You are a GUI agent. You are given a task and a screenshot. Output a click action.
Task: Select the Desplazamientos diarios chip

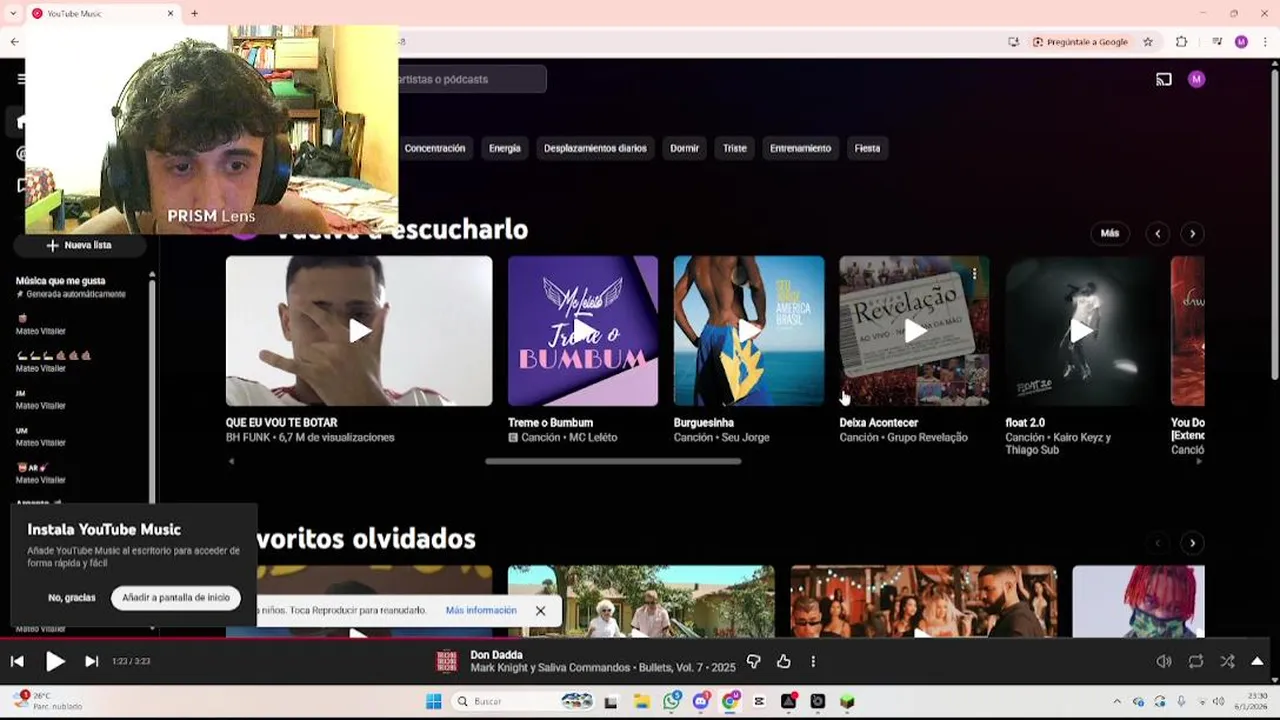(x=595, y=148)
